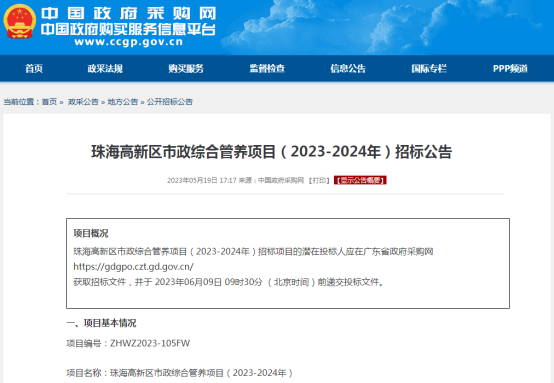Go to 购买服务 in the navigation bar
554x383 pixels.
pos(186,69)
